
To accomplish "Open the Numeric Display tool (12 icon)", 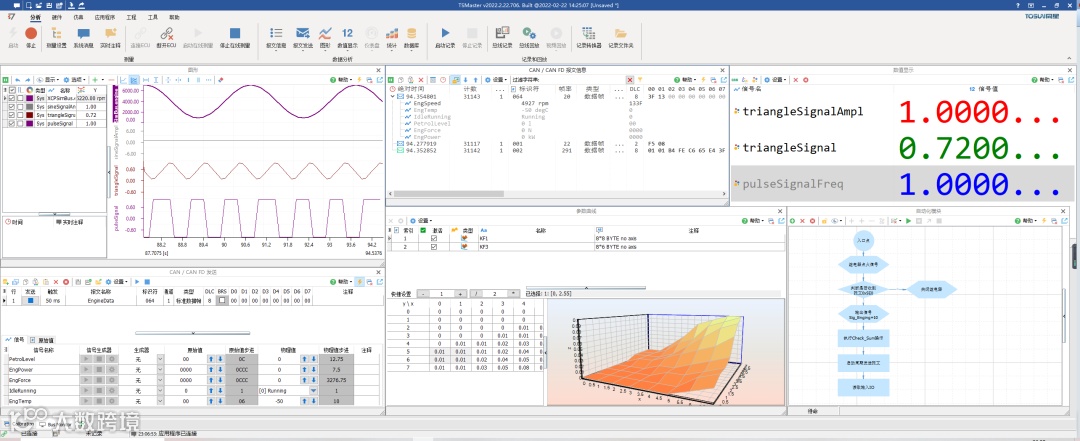I will click(347, 35).
